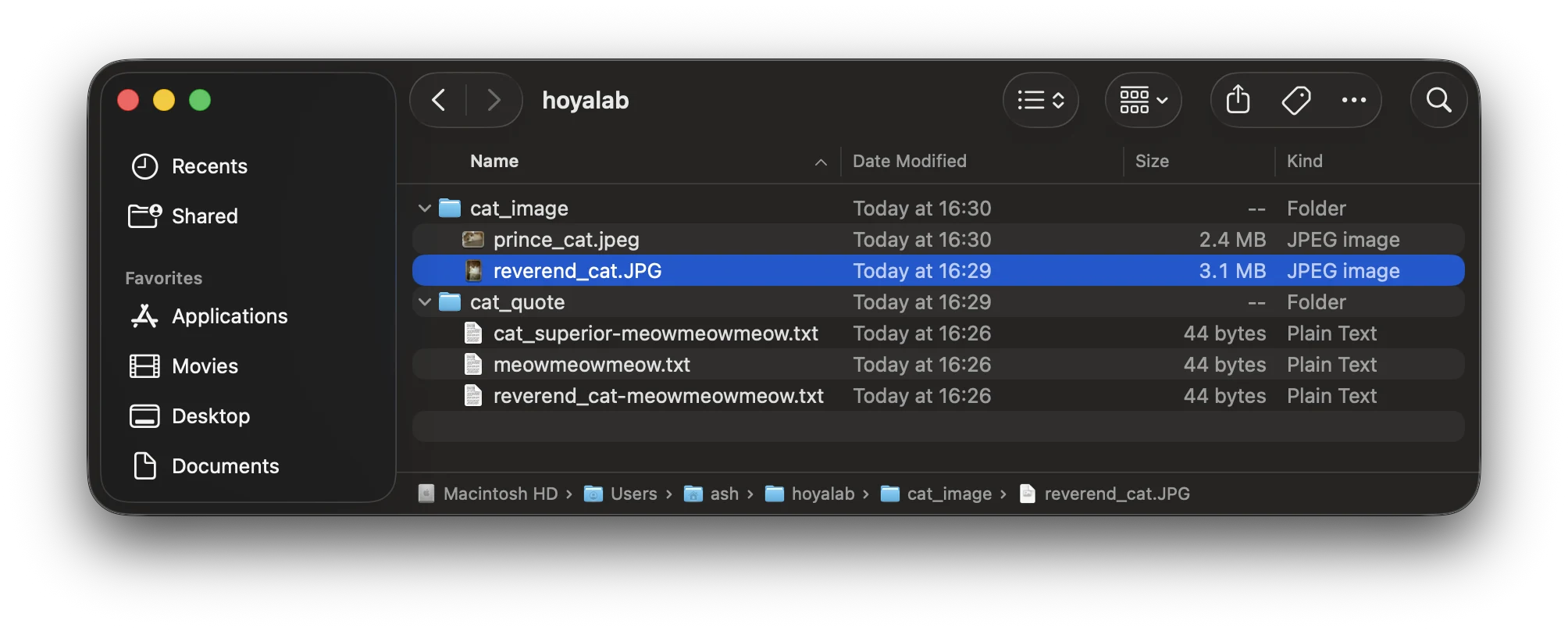
Task: Open the Finder search field
Action: pyautogui.click(x=1438, y=100)
